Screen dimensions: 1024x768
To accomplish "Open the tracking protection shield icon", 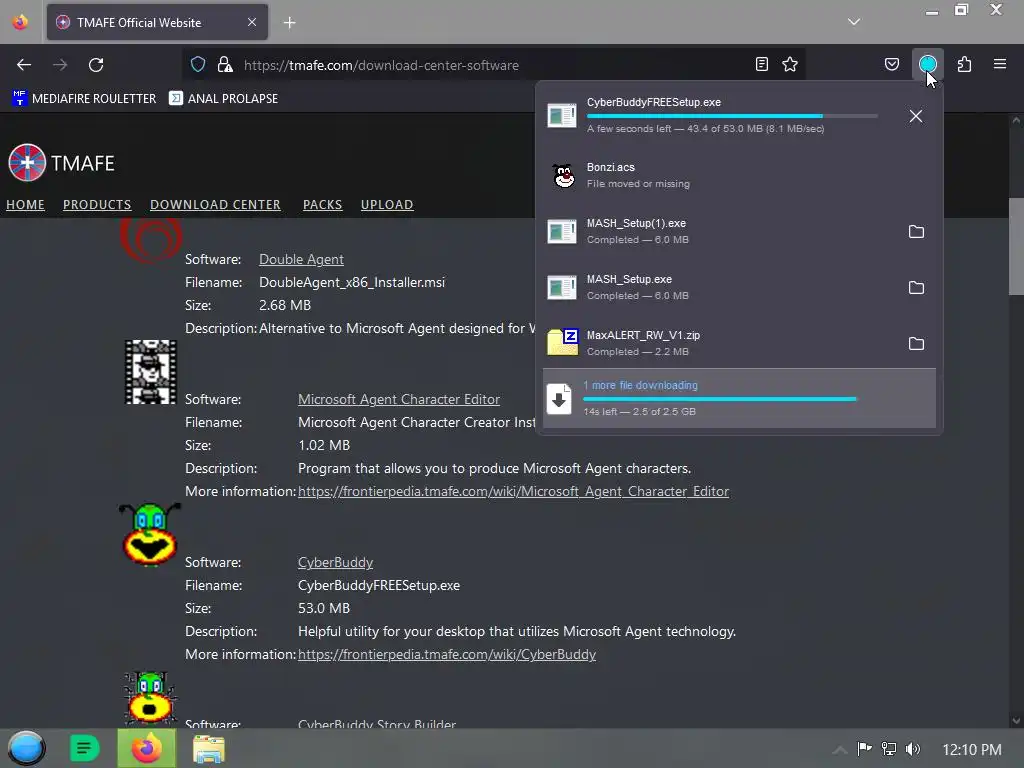I will click(198, 64).
